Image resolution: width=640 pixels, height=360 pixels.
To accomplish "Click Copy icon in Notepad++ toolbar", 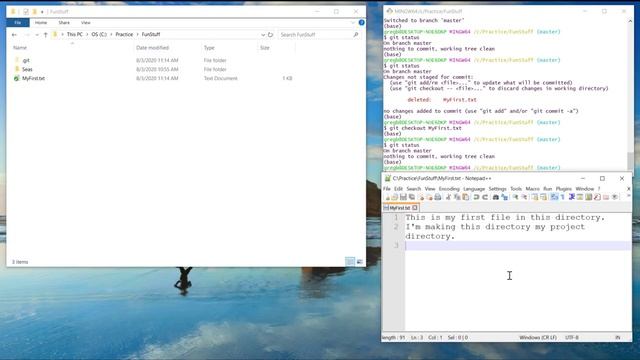I will [x=457, y=197].
